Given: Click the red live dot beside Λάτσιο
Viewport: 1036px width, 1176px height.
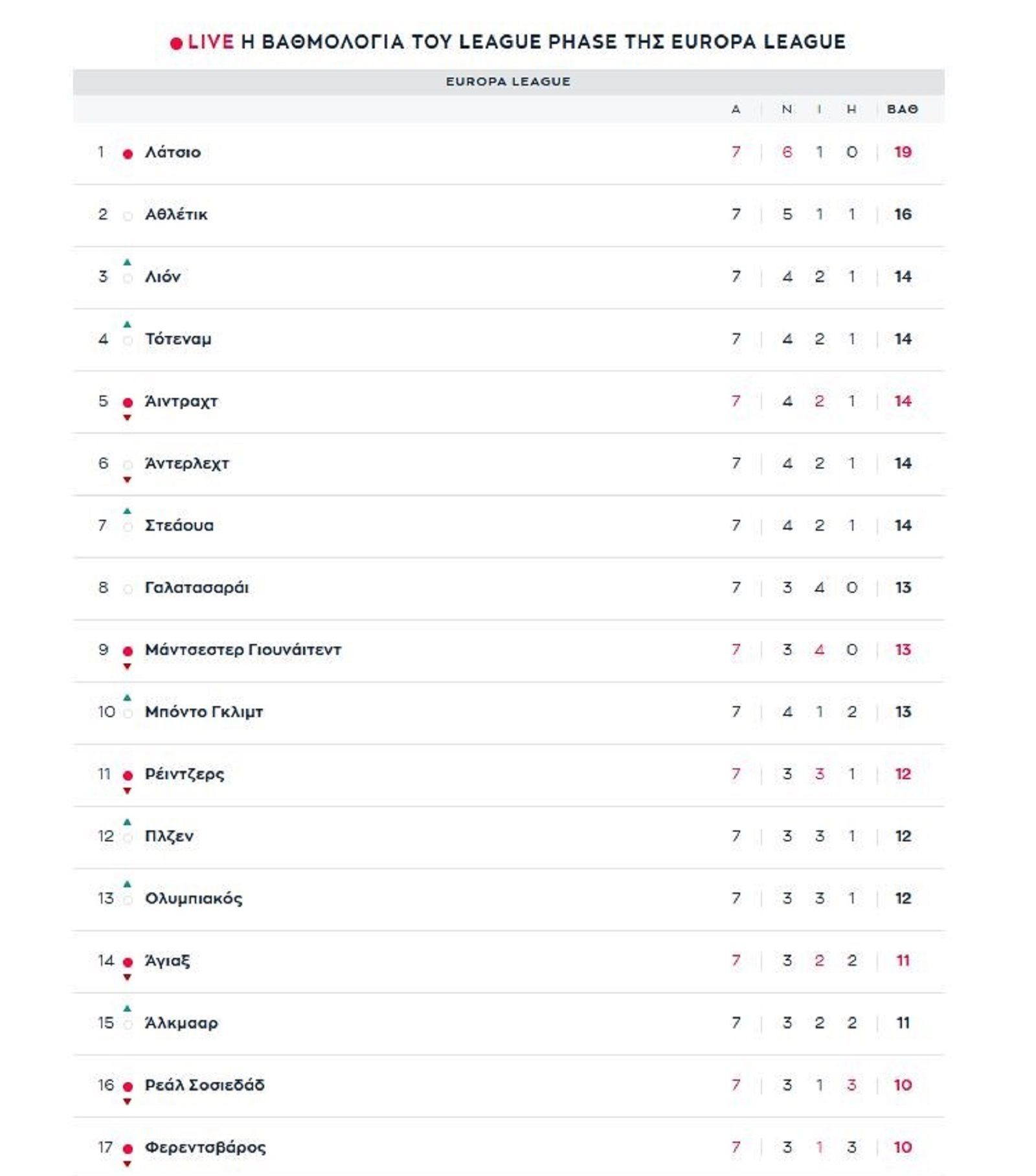Looking at the screenshot, I should (128, 153).
